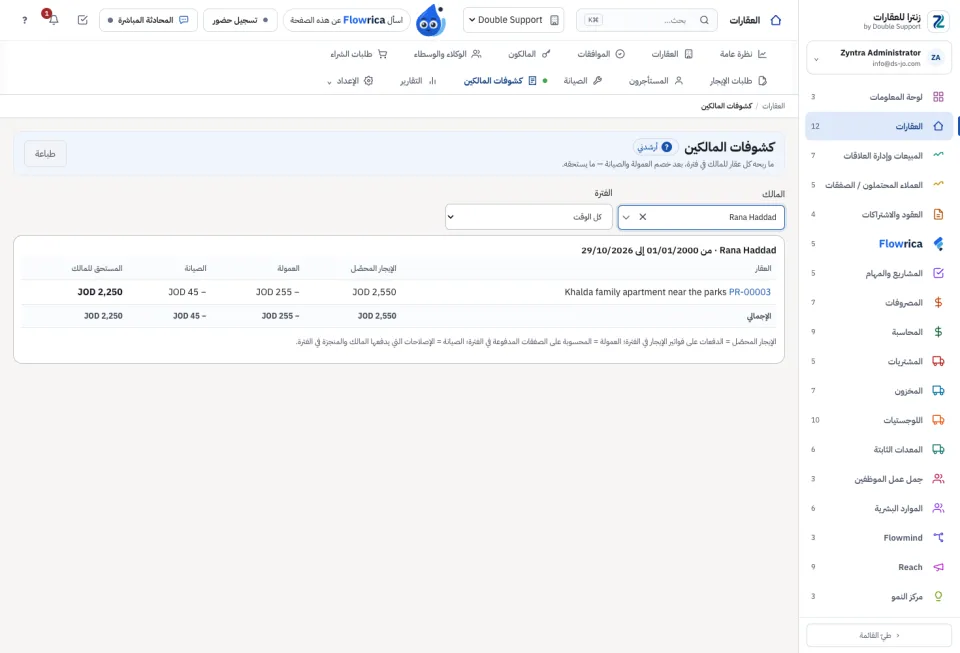This screenshot has height=653, width=960.
Task: Open المشتريات sidebar item
Action: pos(879,361)
